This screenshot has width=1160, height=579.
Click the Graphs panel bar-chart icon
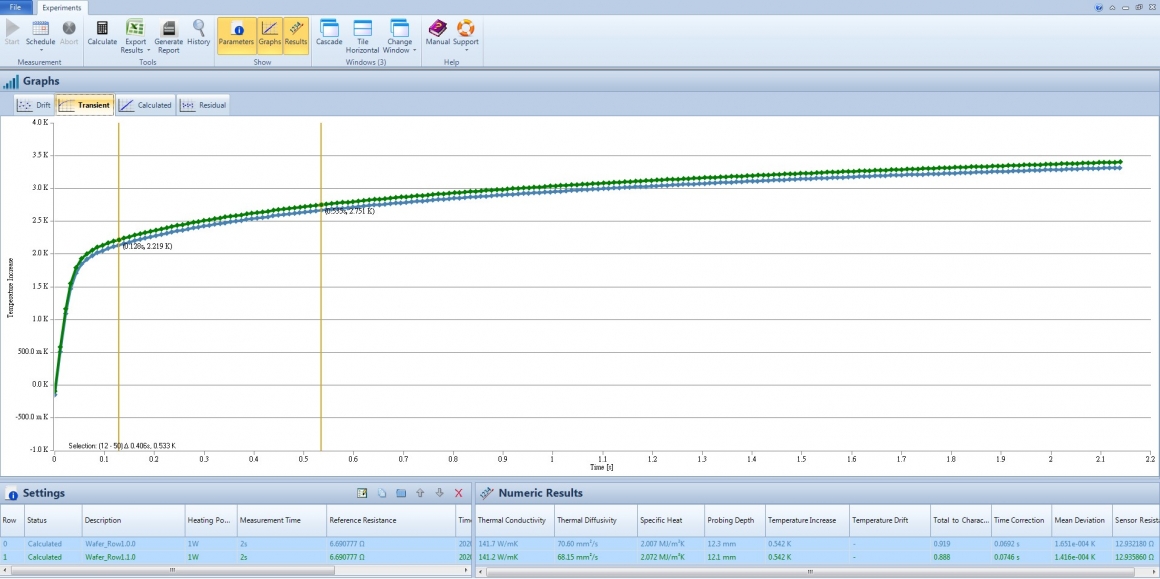click(10, 81)
